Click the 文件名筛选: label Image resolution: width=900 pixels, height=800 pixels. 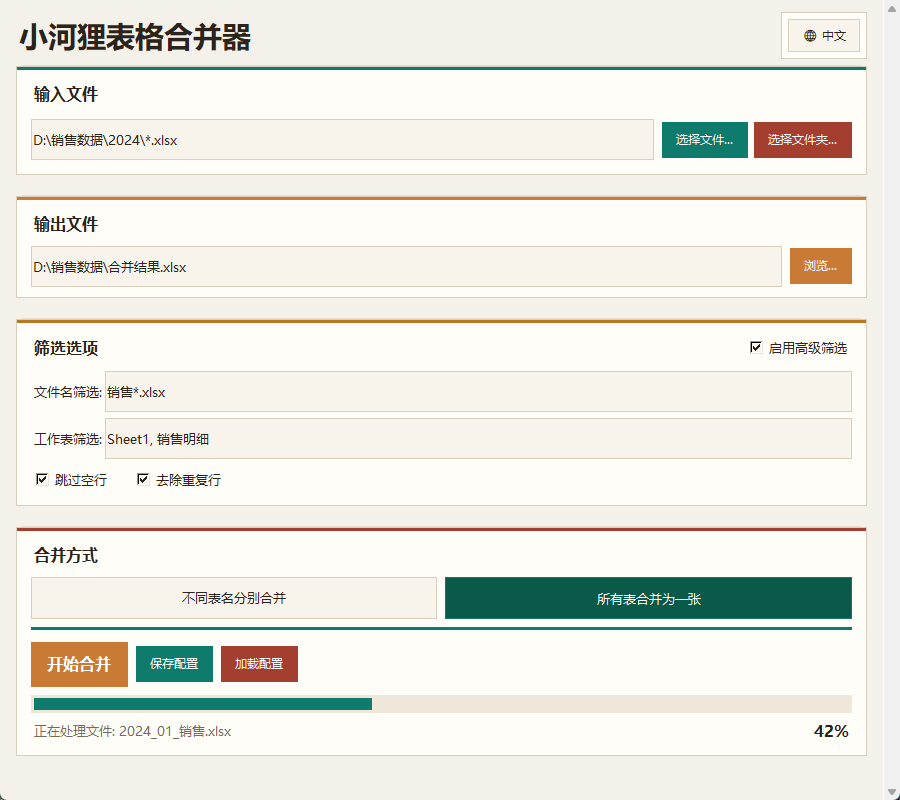tap(68, 392)
